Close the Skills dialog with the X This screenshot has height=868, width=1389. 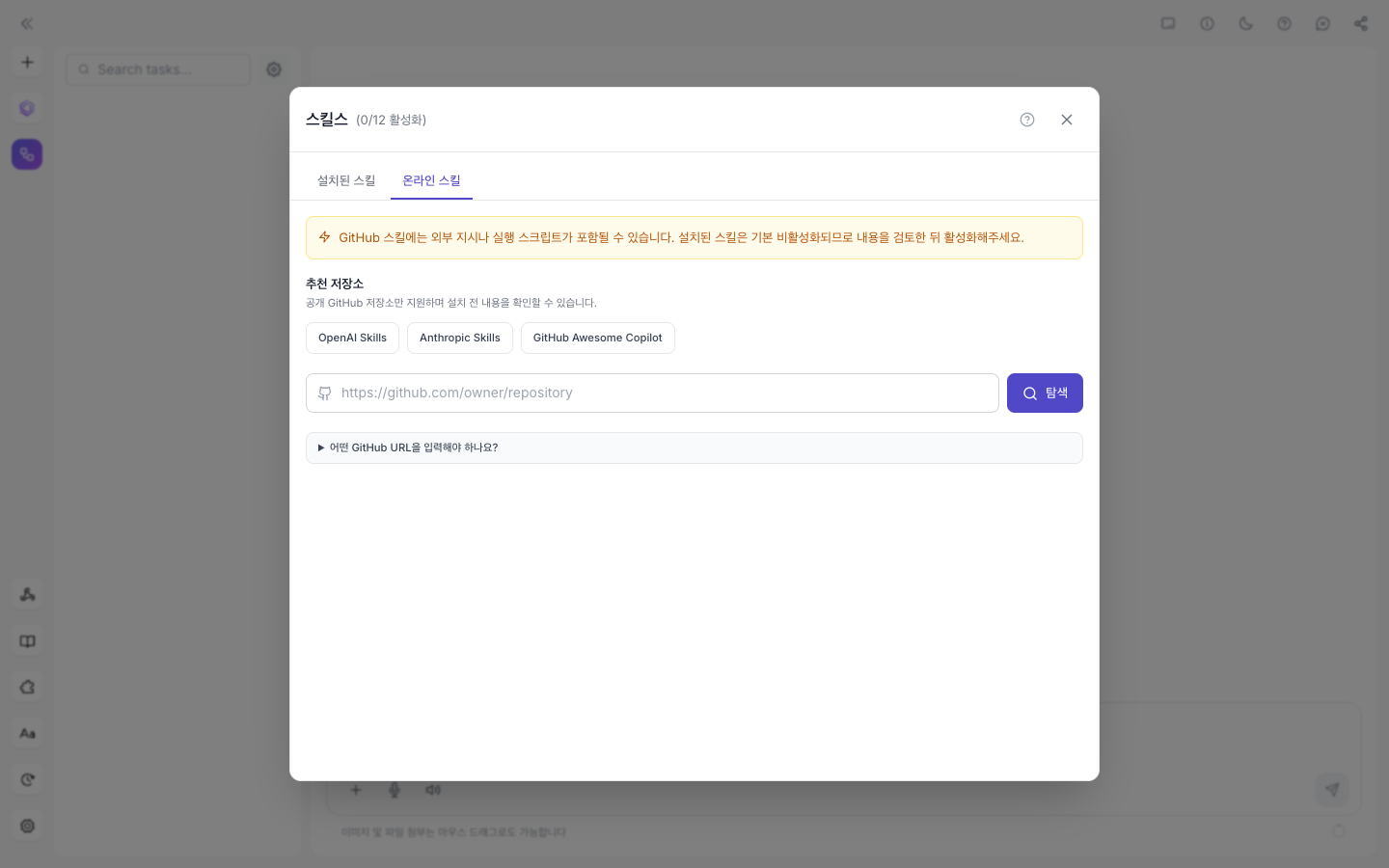tap(1067, 120)
